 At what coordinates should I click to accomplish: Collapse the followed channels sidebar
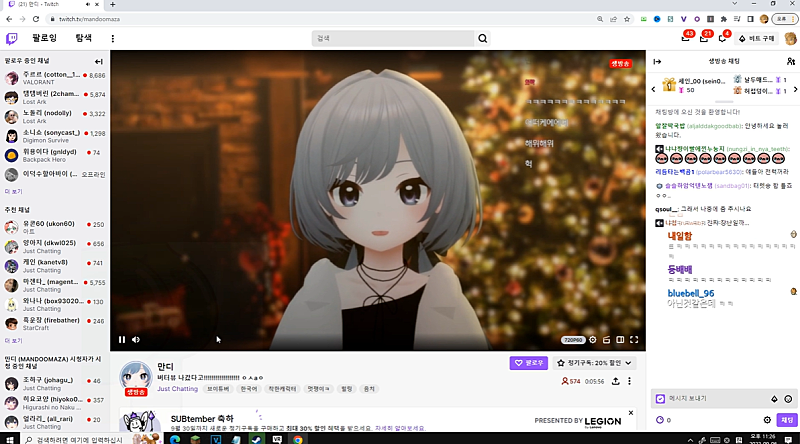point(98,61)
